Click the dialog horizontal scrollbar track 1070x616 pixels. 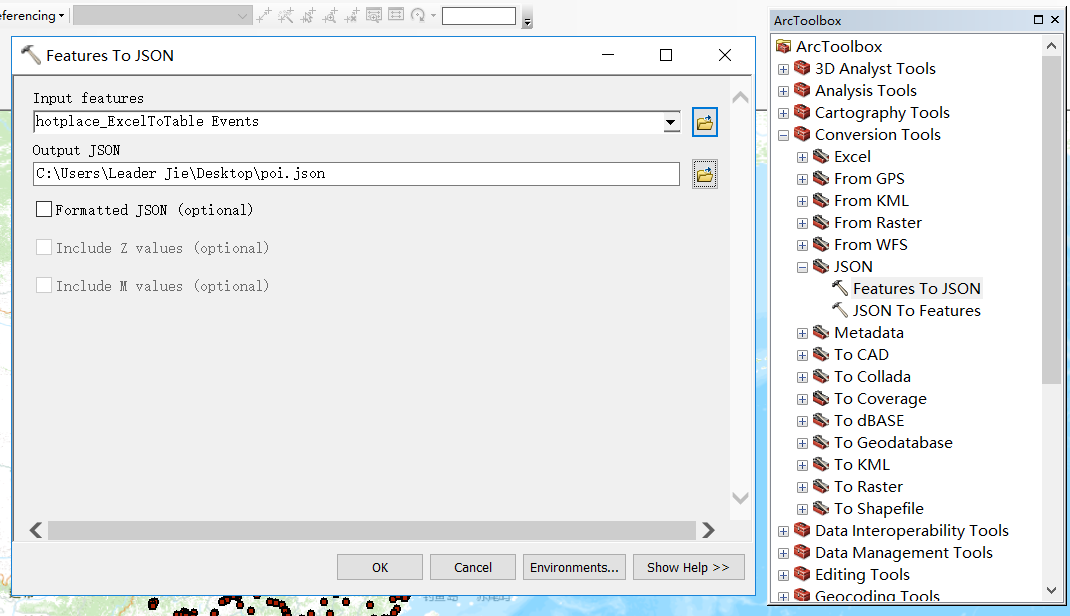coord(372,530)
